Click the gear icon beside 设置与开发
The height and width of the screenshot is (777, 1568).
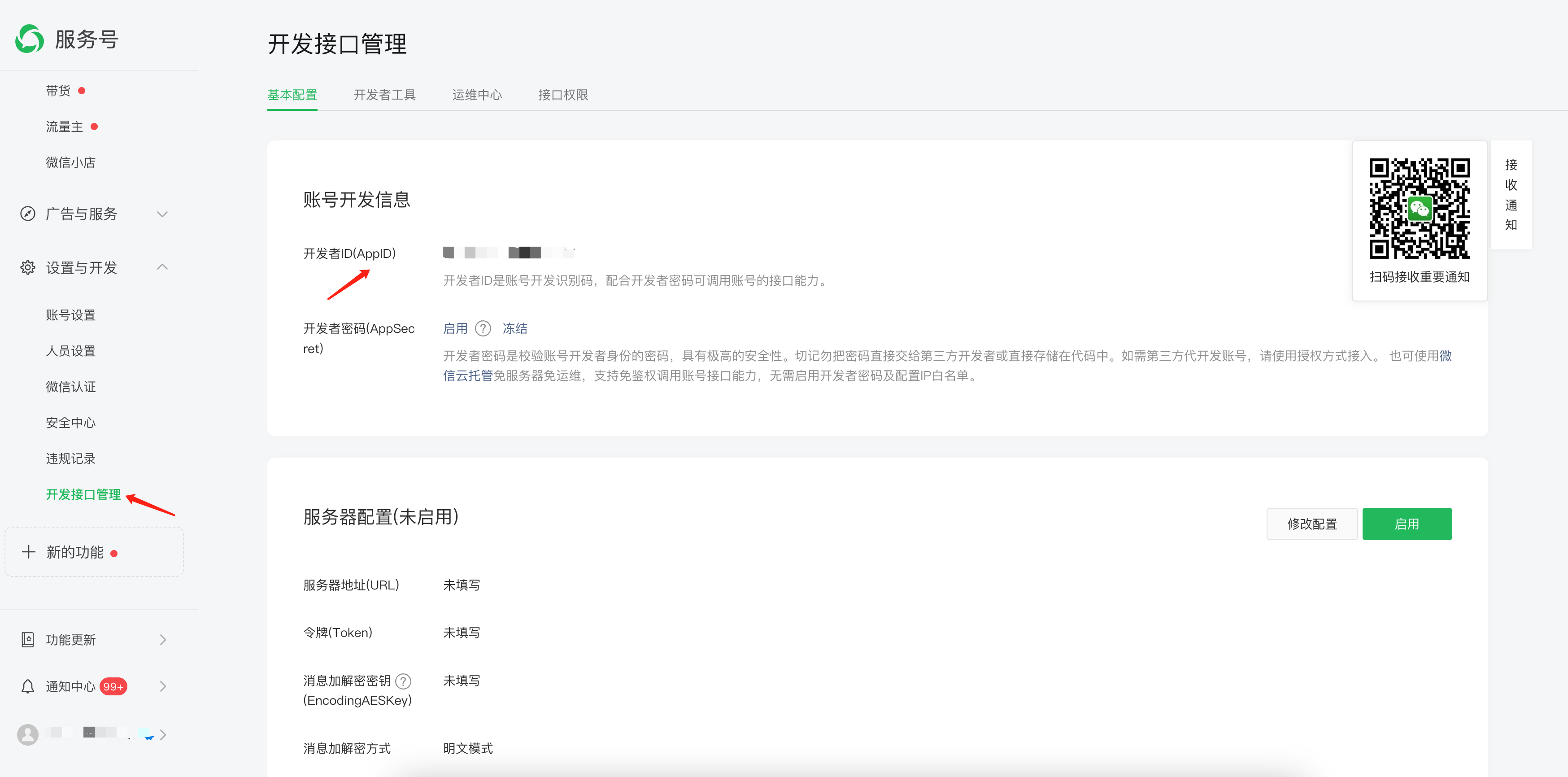(27, 267)
